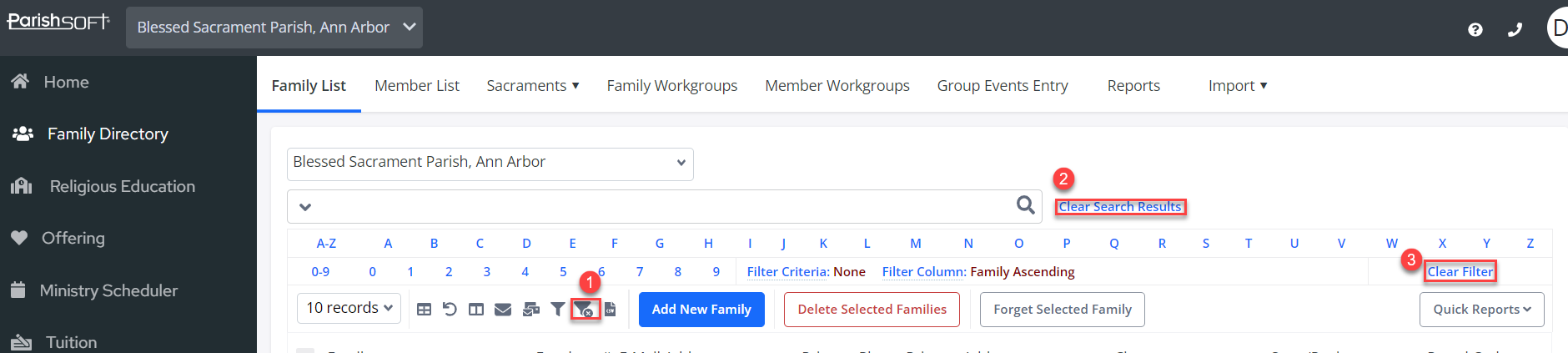Filter families by letter P
The height and width of the screenshot is (353, 1568).
point(1067,244)
